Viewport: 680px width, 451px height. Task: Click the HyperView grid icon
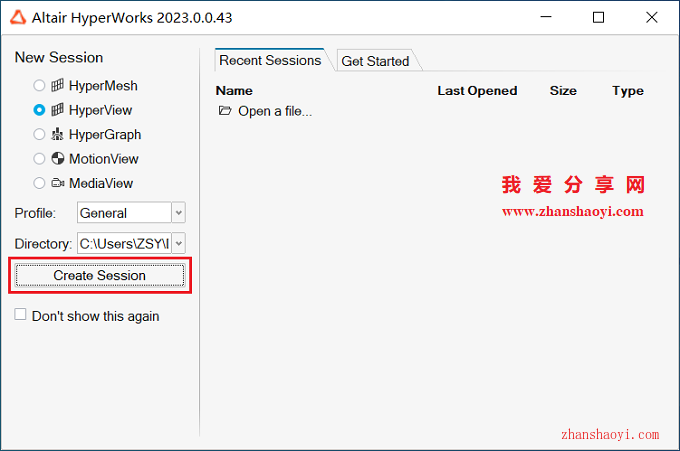pyautogui.click(x=57, y=110)
